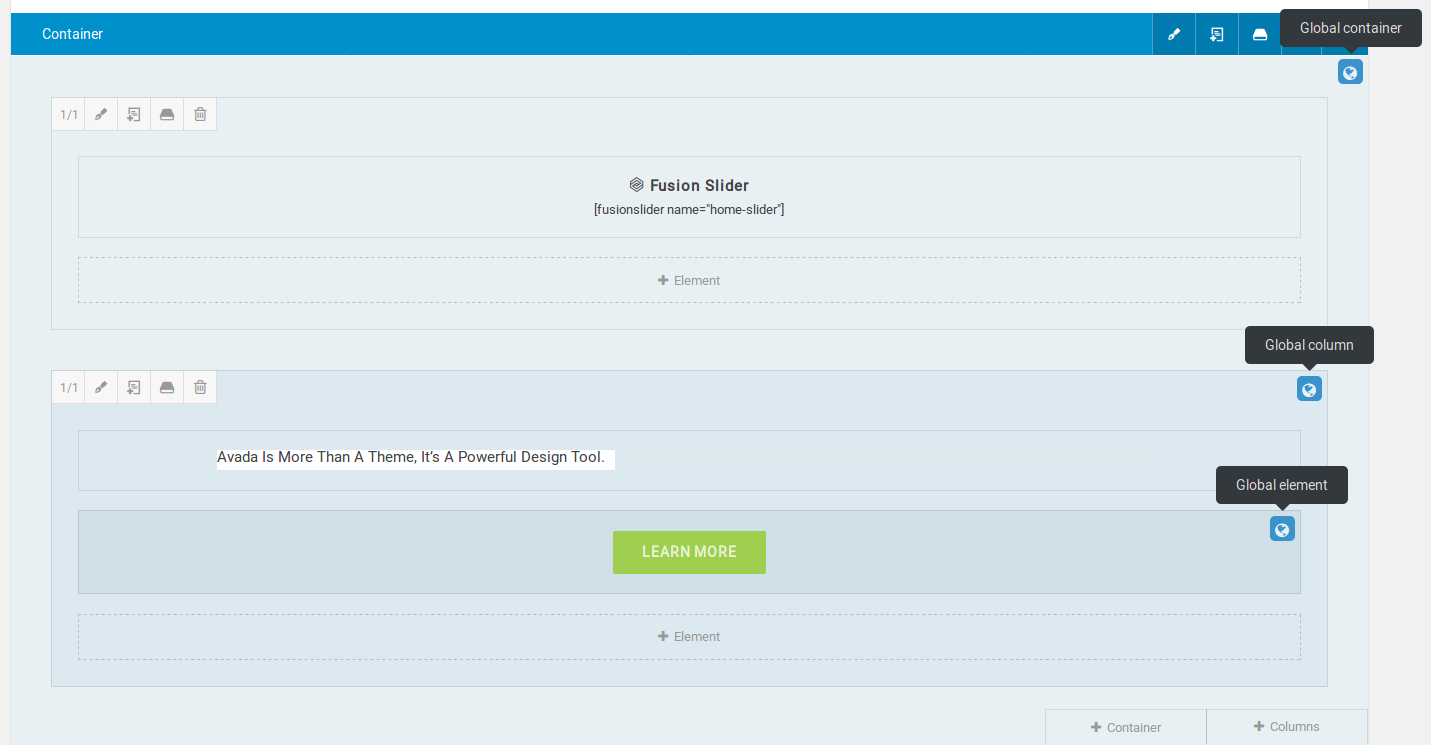Click the Global element globe icon
Viewport: 1431px width, 745px height.
point(1282,529)
